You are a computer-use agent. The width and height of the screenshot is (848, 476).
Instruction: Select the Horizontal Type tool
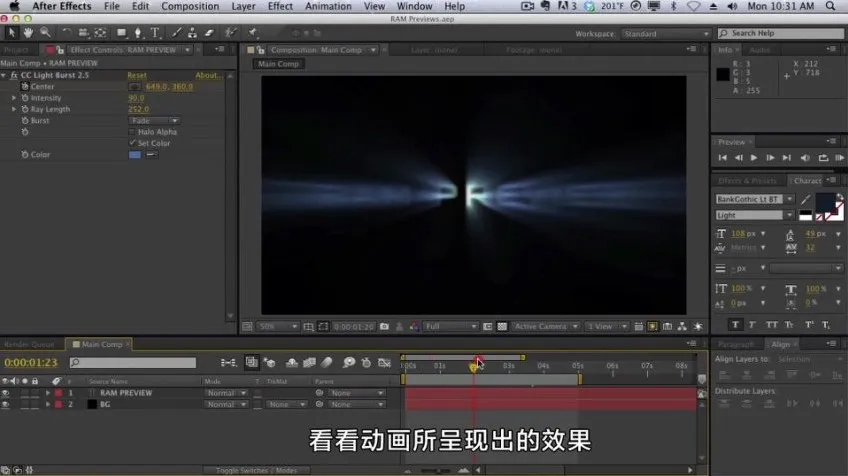coord(155,34)
